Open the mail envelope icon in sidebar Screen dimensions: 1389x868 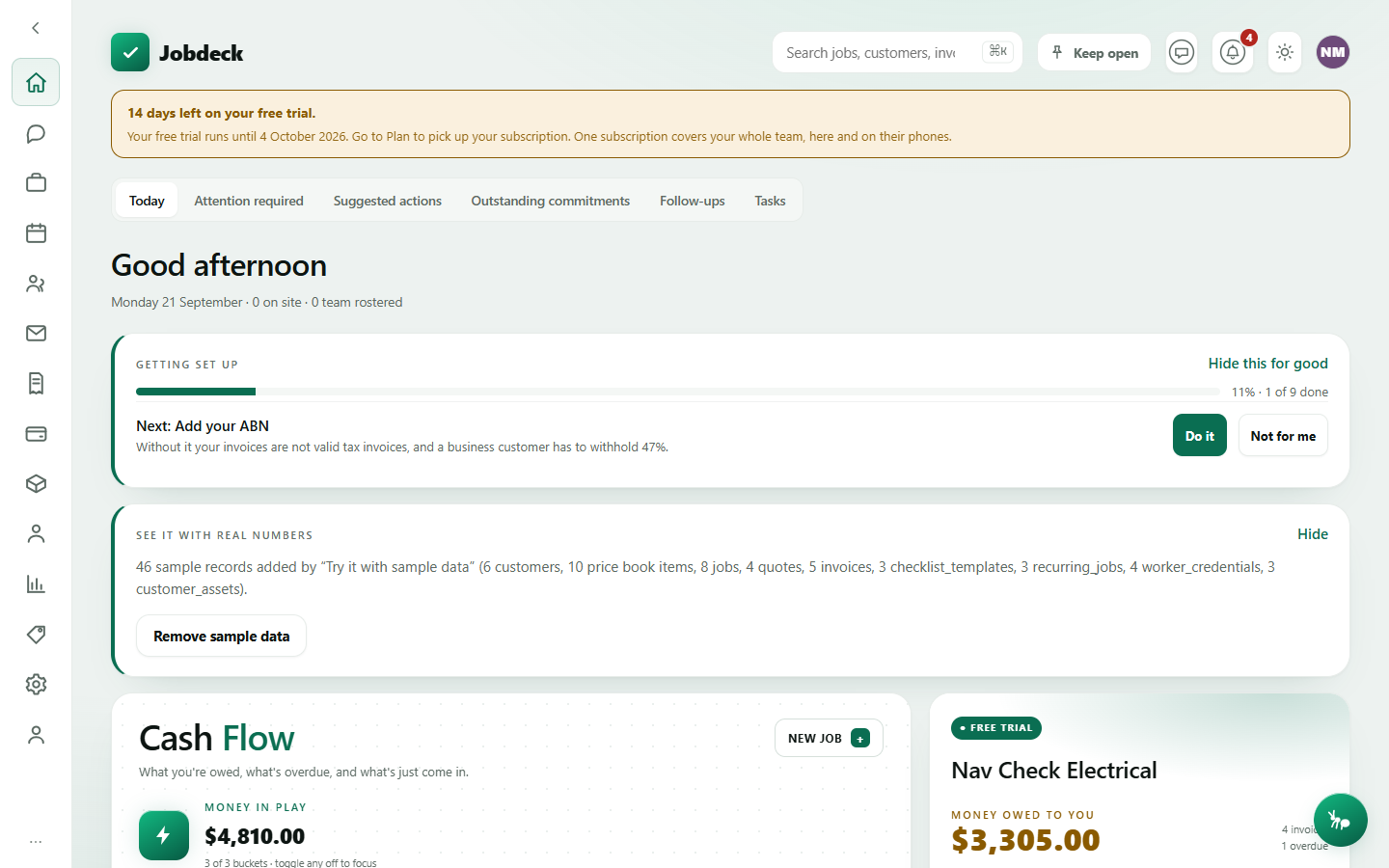36,334
